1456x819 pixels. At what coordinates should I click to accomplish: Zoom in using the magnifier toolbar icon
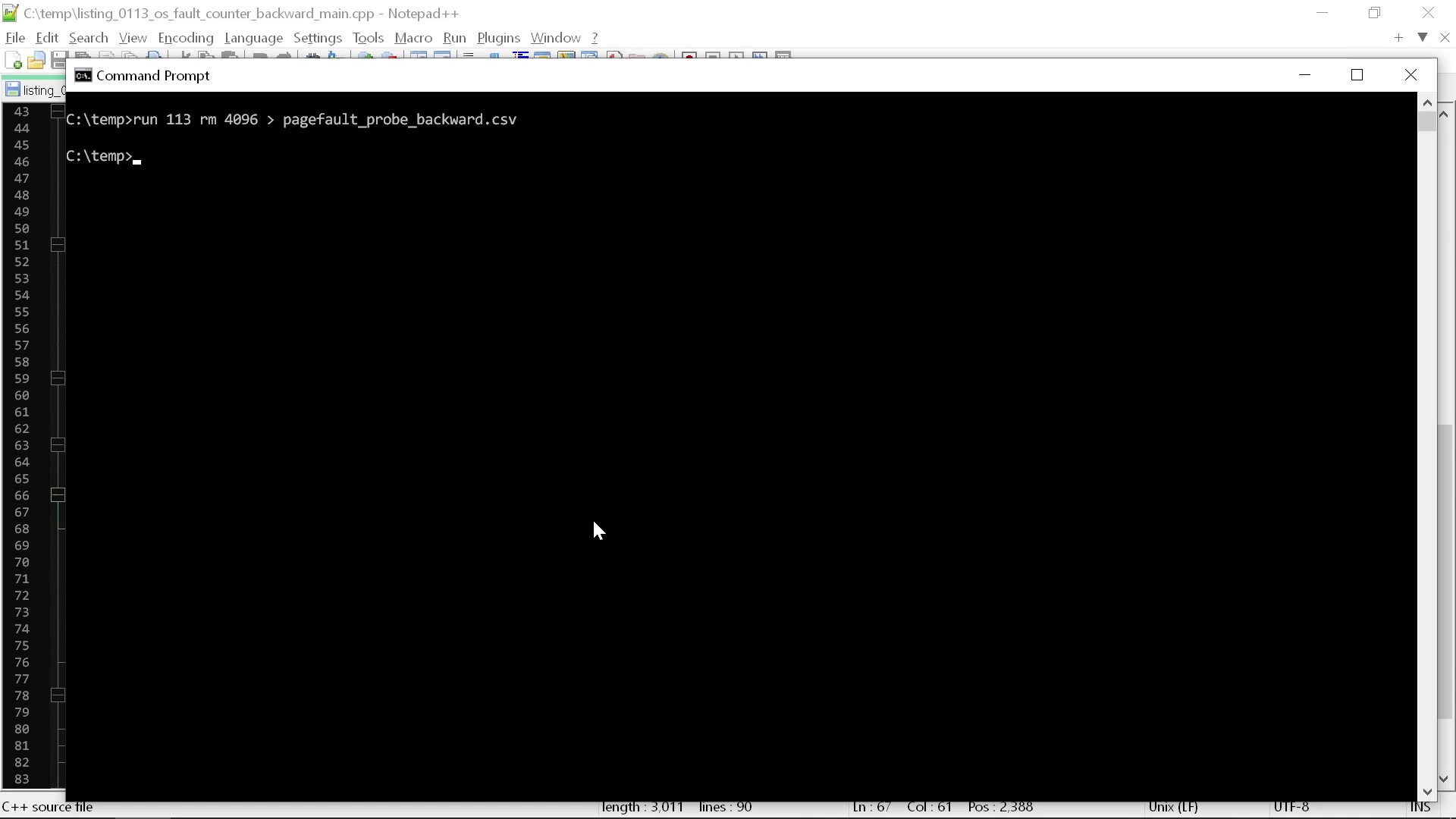pos(364,57)
